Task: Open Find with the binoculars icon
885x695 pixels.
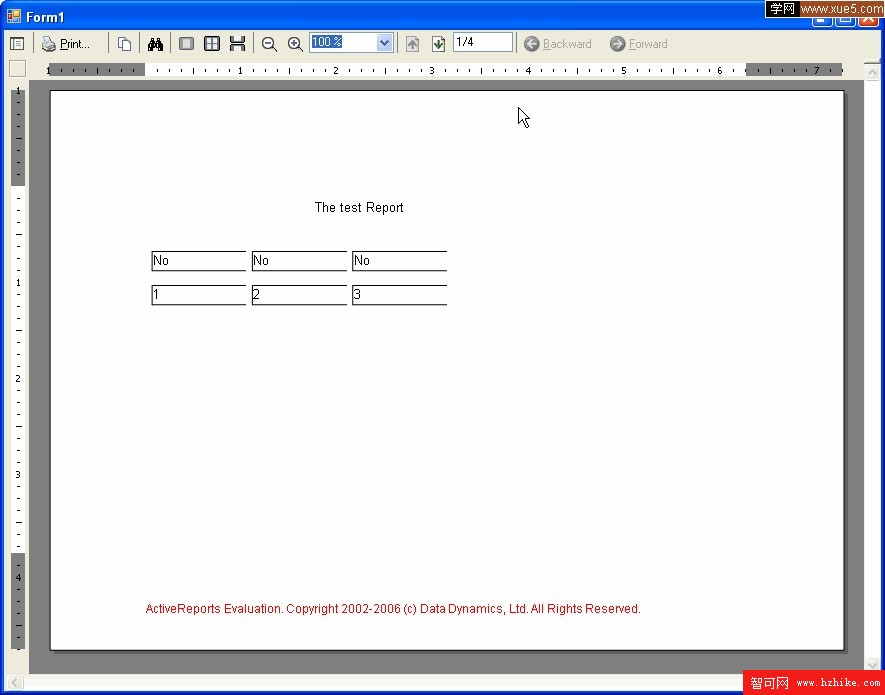Action: (x=155, y=43)
